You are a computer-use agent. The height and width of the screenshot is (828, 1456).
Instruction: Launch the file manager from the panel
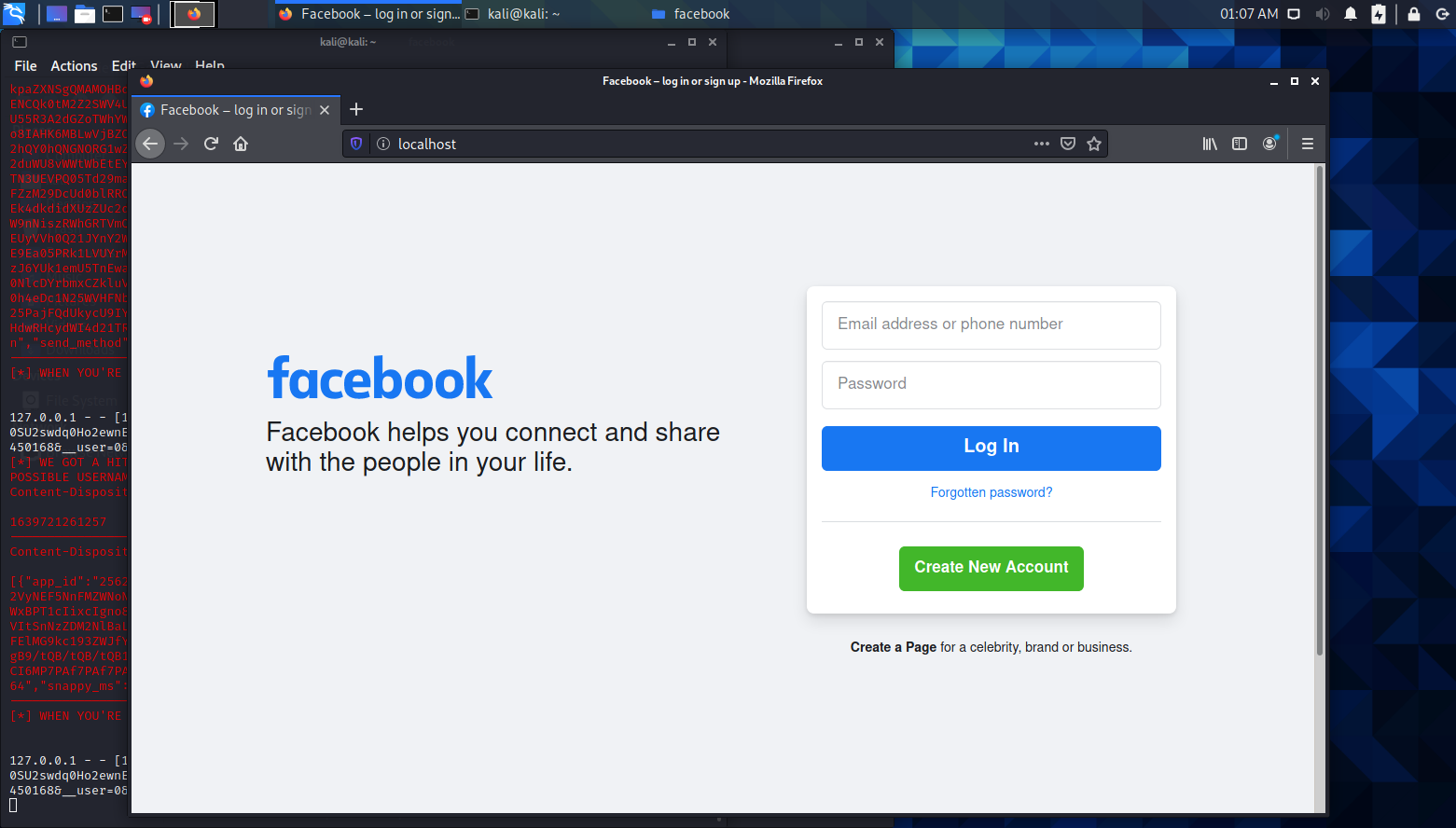point(85,14)
